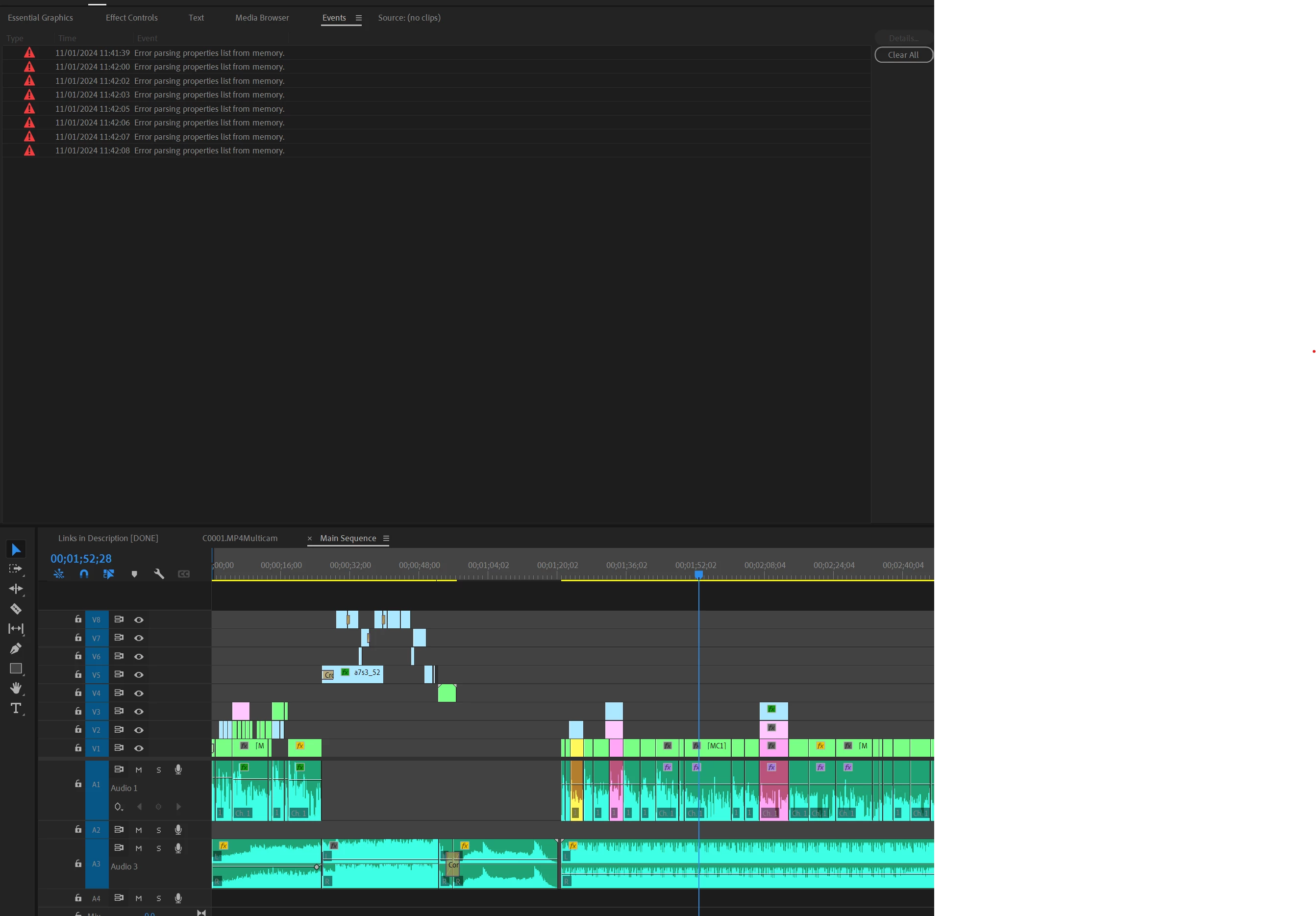Open the C0001.MP4Multicam sequence tab
This screenshot has height=916, width=1316.
tap(240, 538)
